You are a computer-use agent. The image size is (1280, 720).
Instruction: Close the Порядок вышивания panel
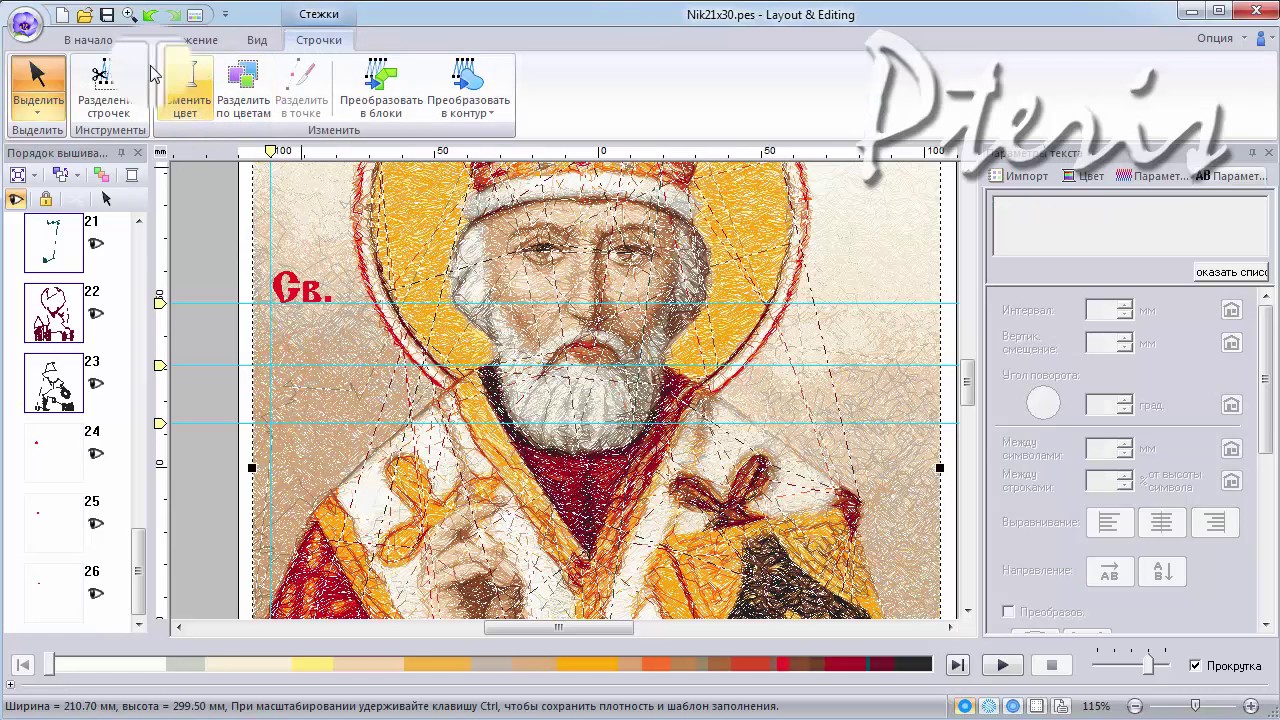(138, 153)
